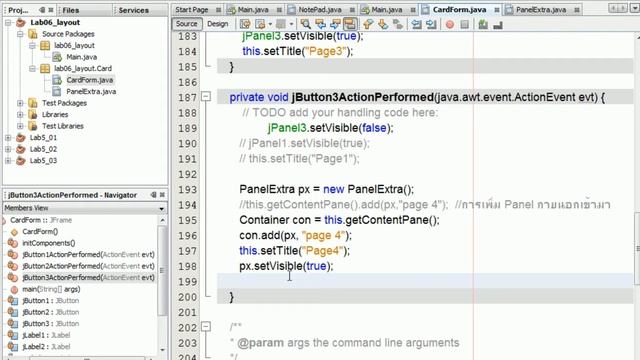This screenshot has height=360, width=640.
Task: Click the Lab06_layout project icon
Action: point(20,22)
